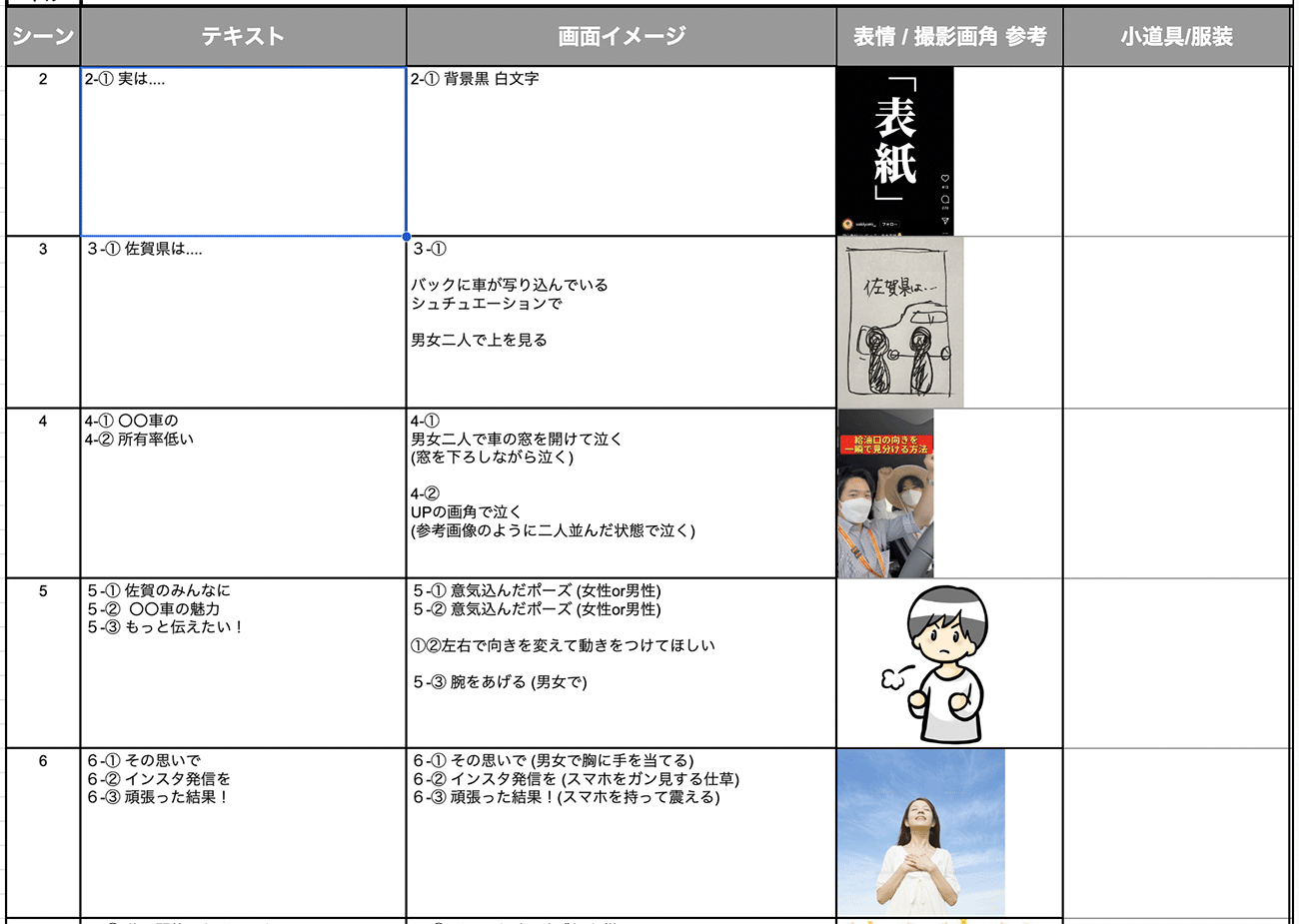Image resolution: width=1299 pixels, height=924 pixels.
Task: Click the black 表紙 thumbnail image
Action: pos(895,151)
